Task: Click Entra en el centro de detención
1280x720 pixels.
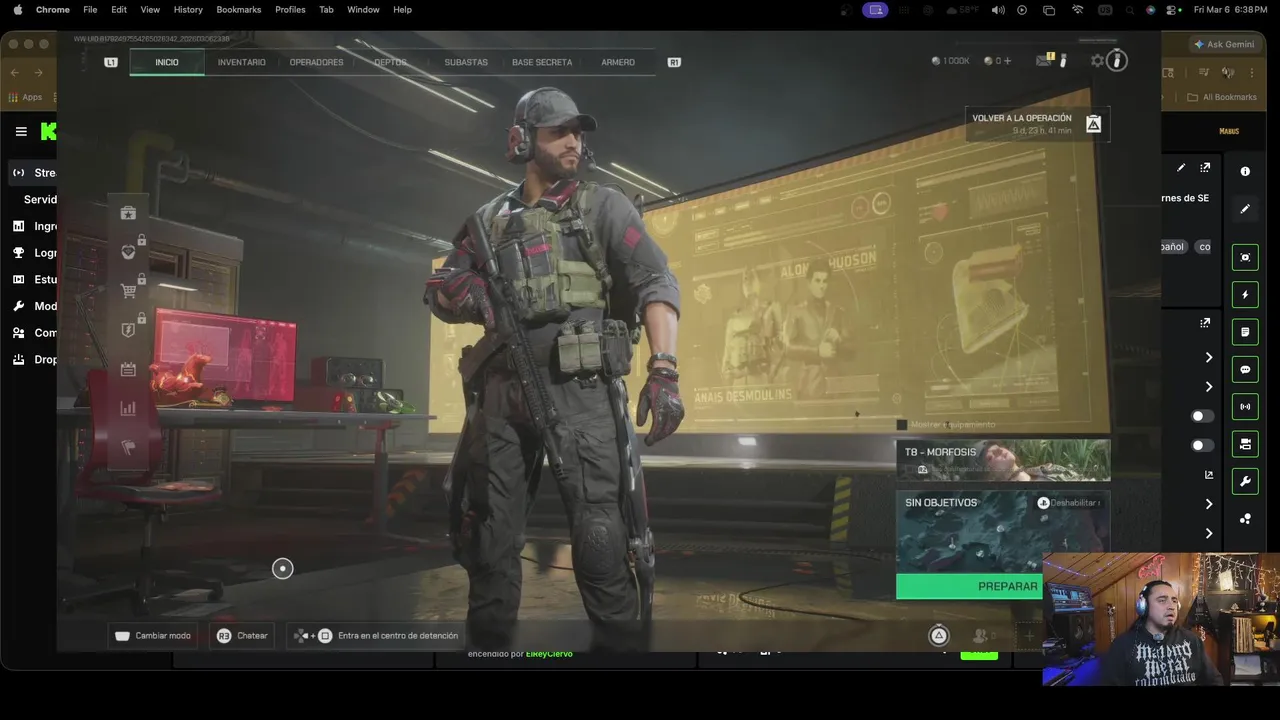Action: point(375,635)
